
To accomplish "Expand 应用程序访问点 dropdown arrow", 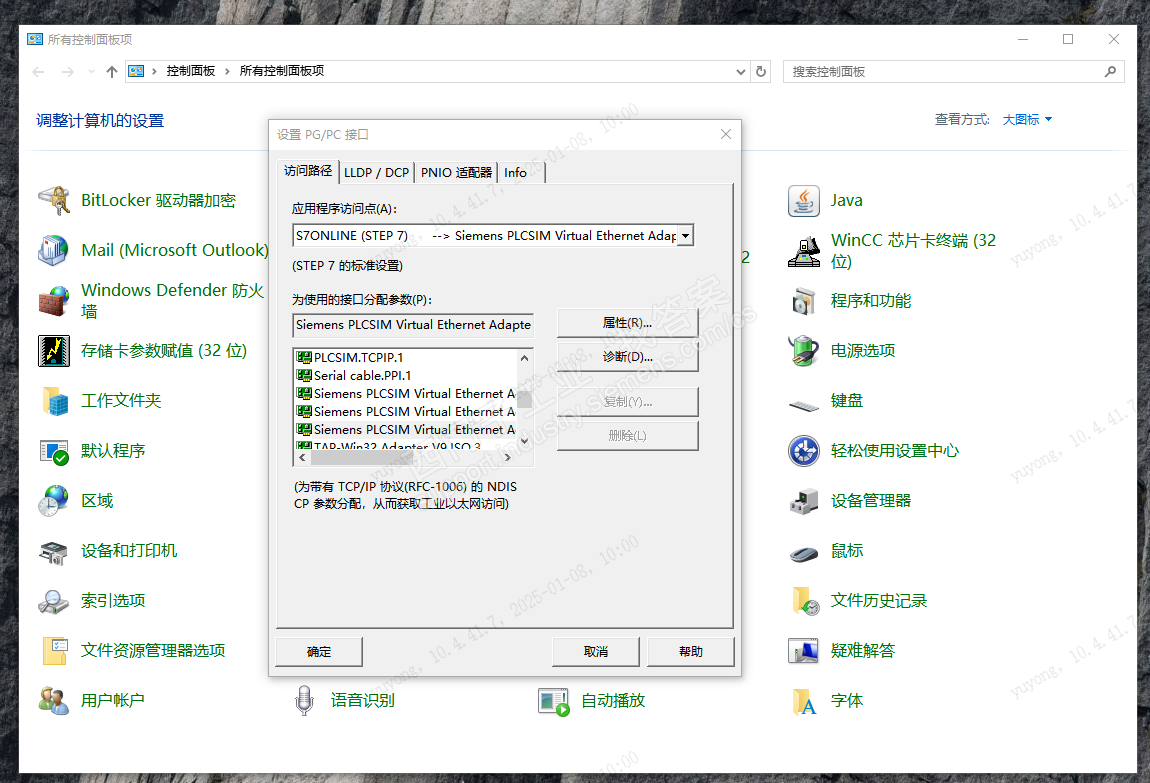I will (x=685, y=235).
